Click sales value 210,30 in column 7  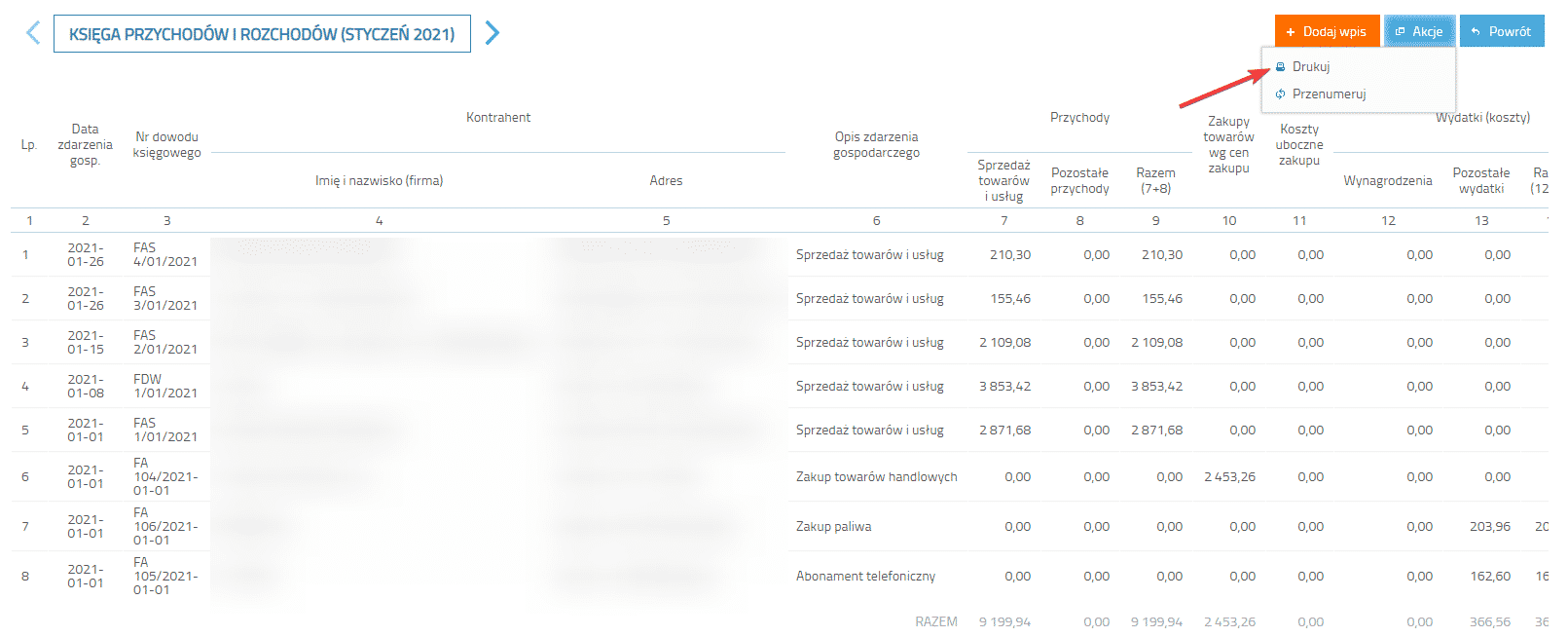[1010, 254]
